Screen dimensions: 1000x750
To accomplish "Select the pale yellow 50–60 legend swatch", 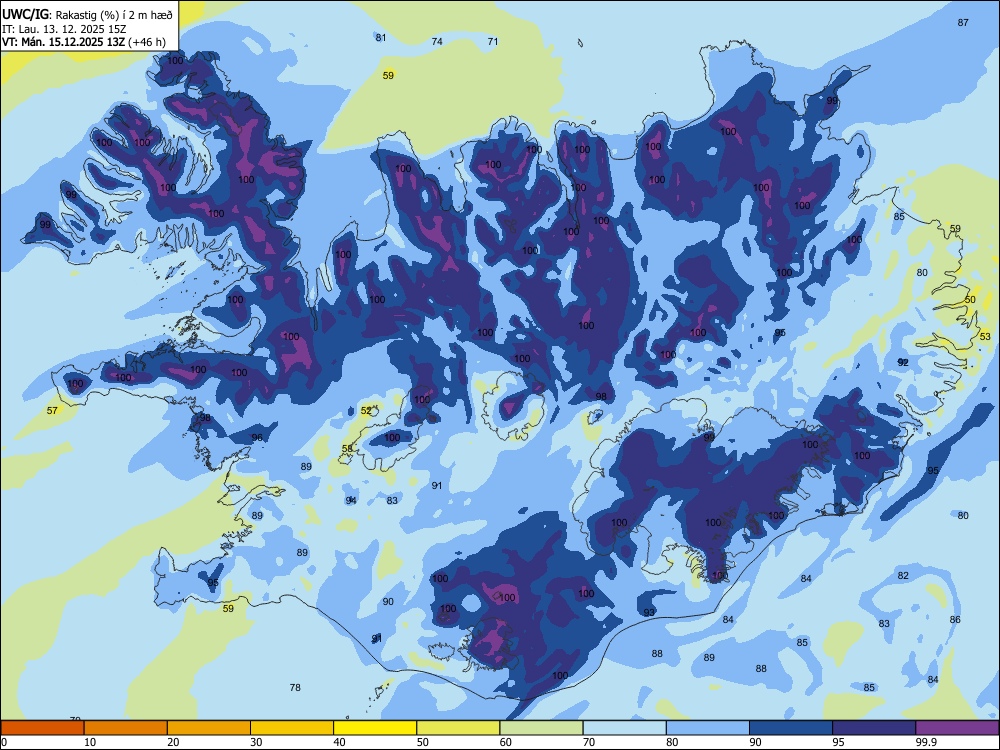I will (x=458, y=728).
